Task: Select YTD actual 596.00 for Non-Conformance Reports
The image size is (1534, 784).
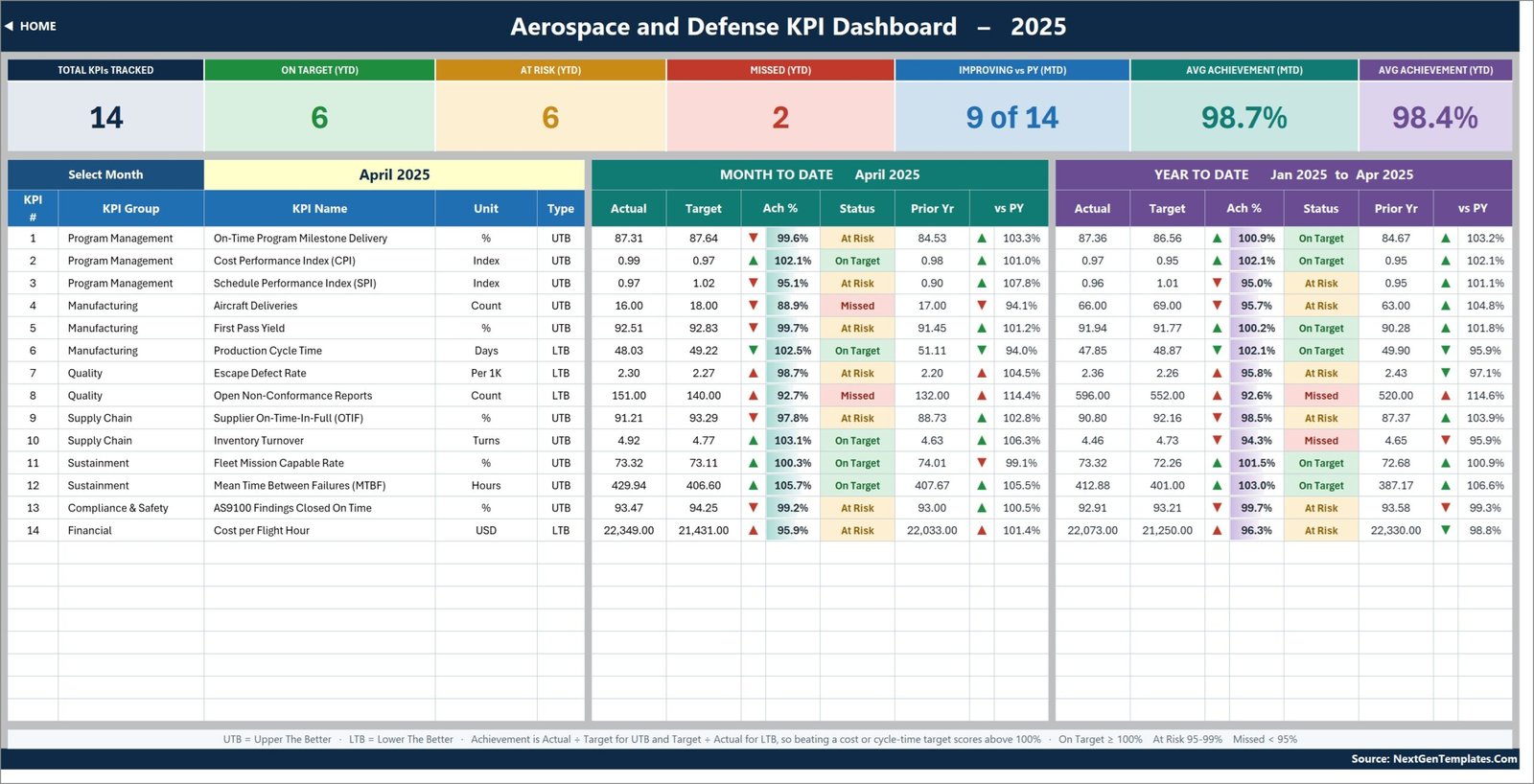Action: pos(1092,395)
